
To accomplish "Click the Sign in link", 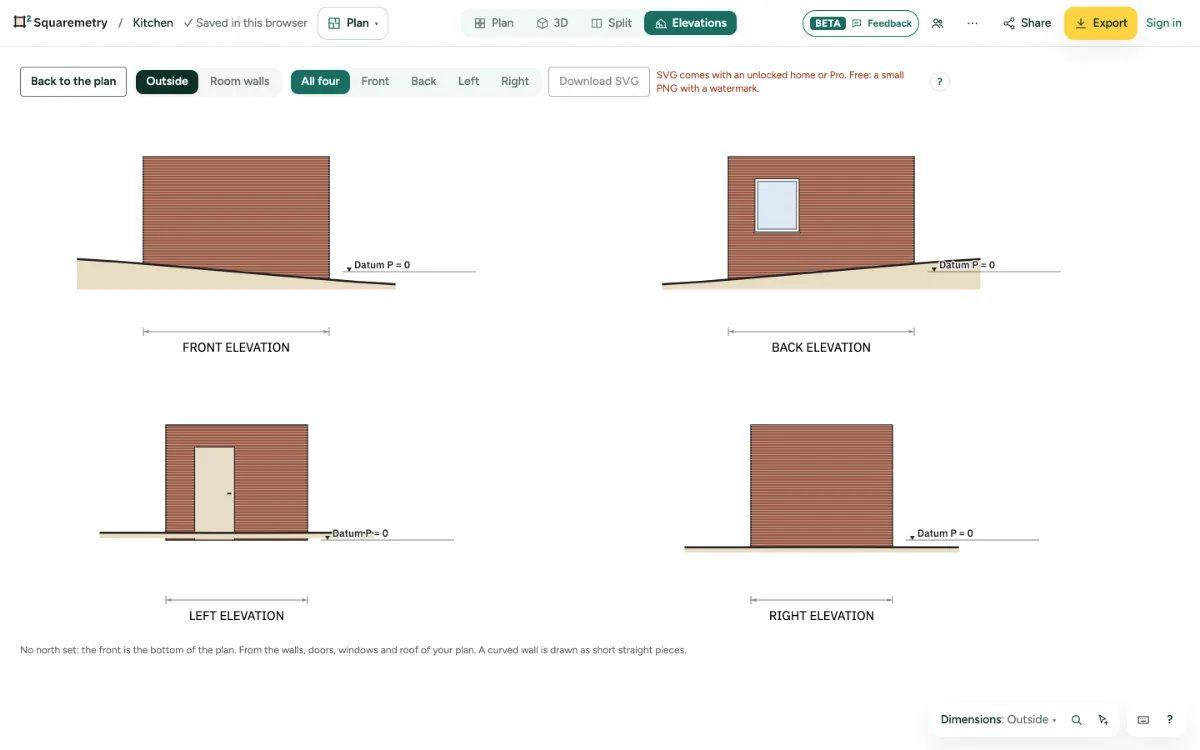I will (1164, 23).
